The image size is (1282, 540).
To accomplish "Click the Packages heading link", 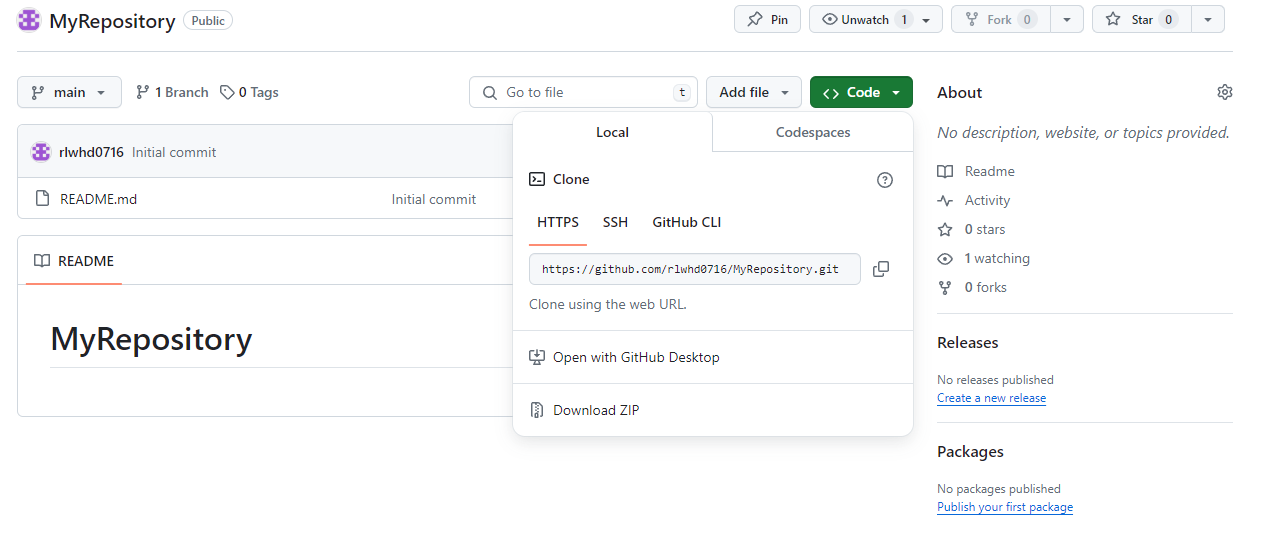I will click(970, 451).
